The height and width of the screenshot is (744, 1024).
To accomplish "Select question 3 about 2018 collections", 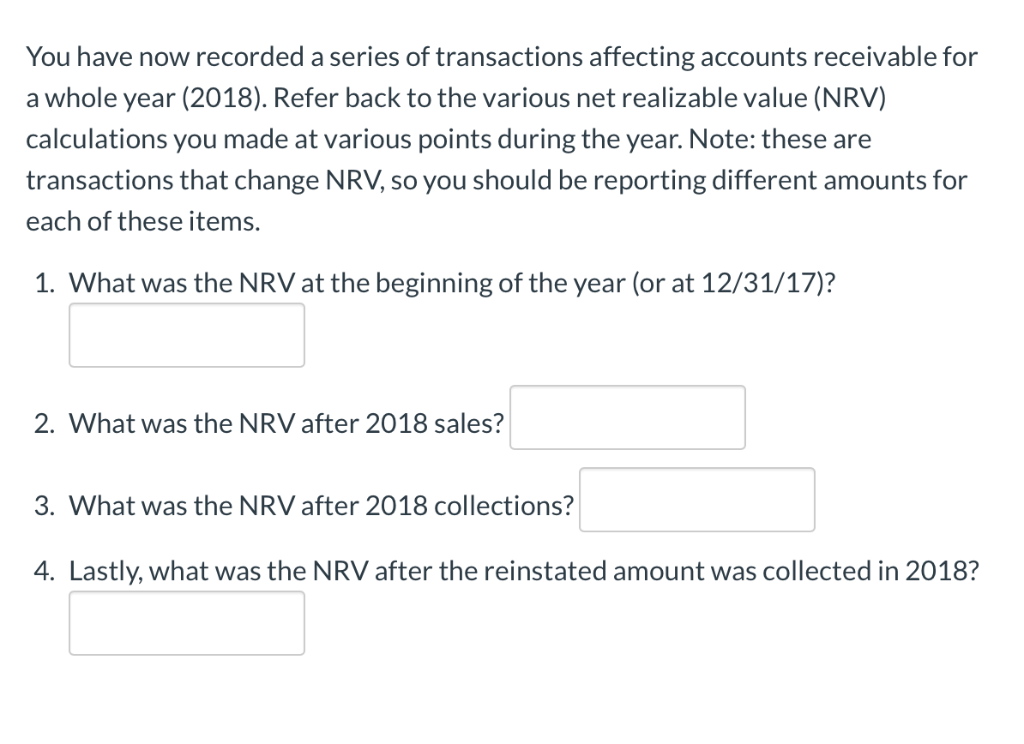I will (320, 506).
